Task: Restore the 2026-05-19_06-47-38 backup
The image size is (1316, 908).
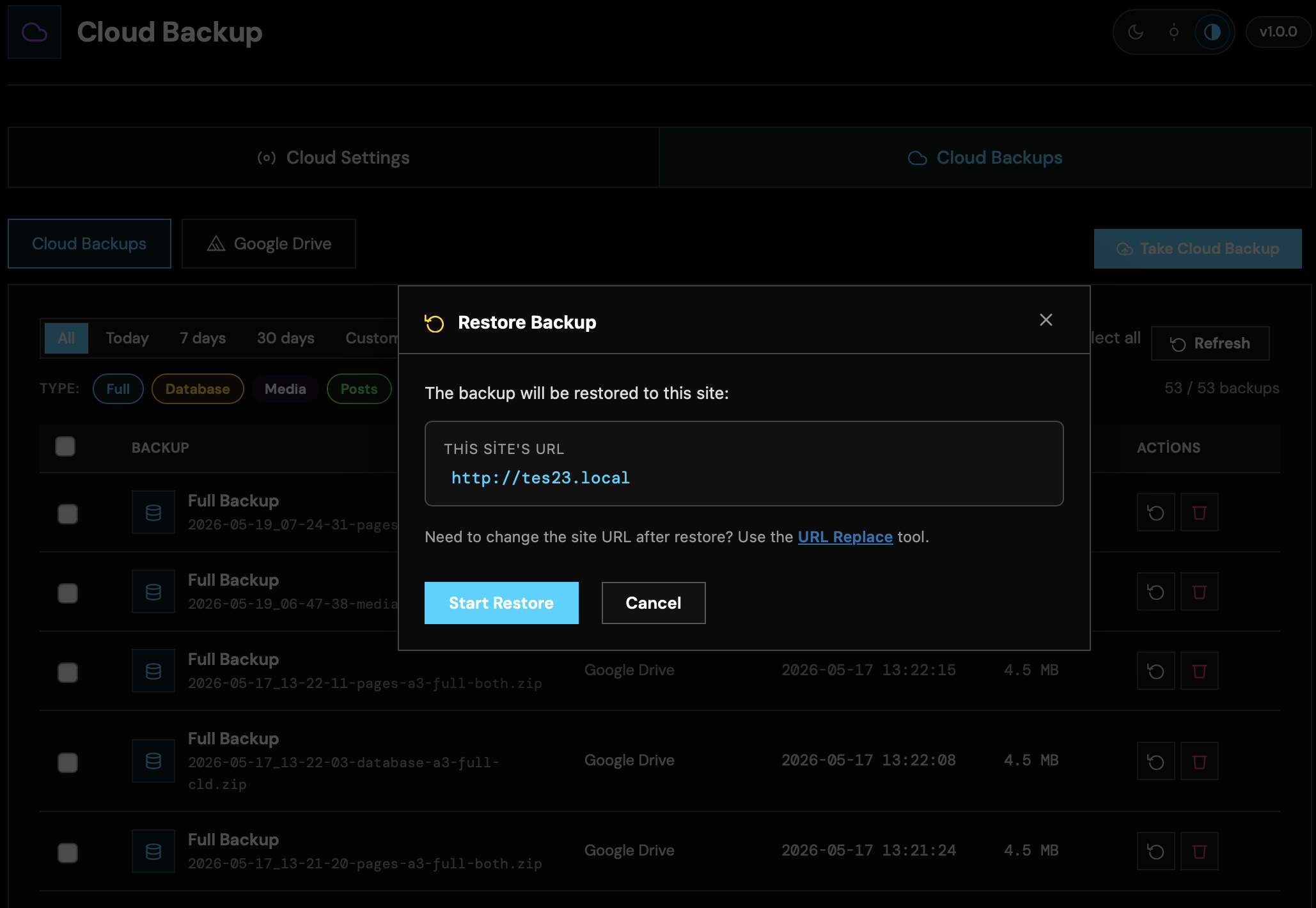Action: pyautogui.click(x=1156, y=591)
